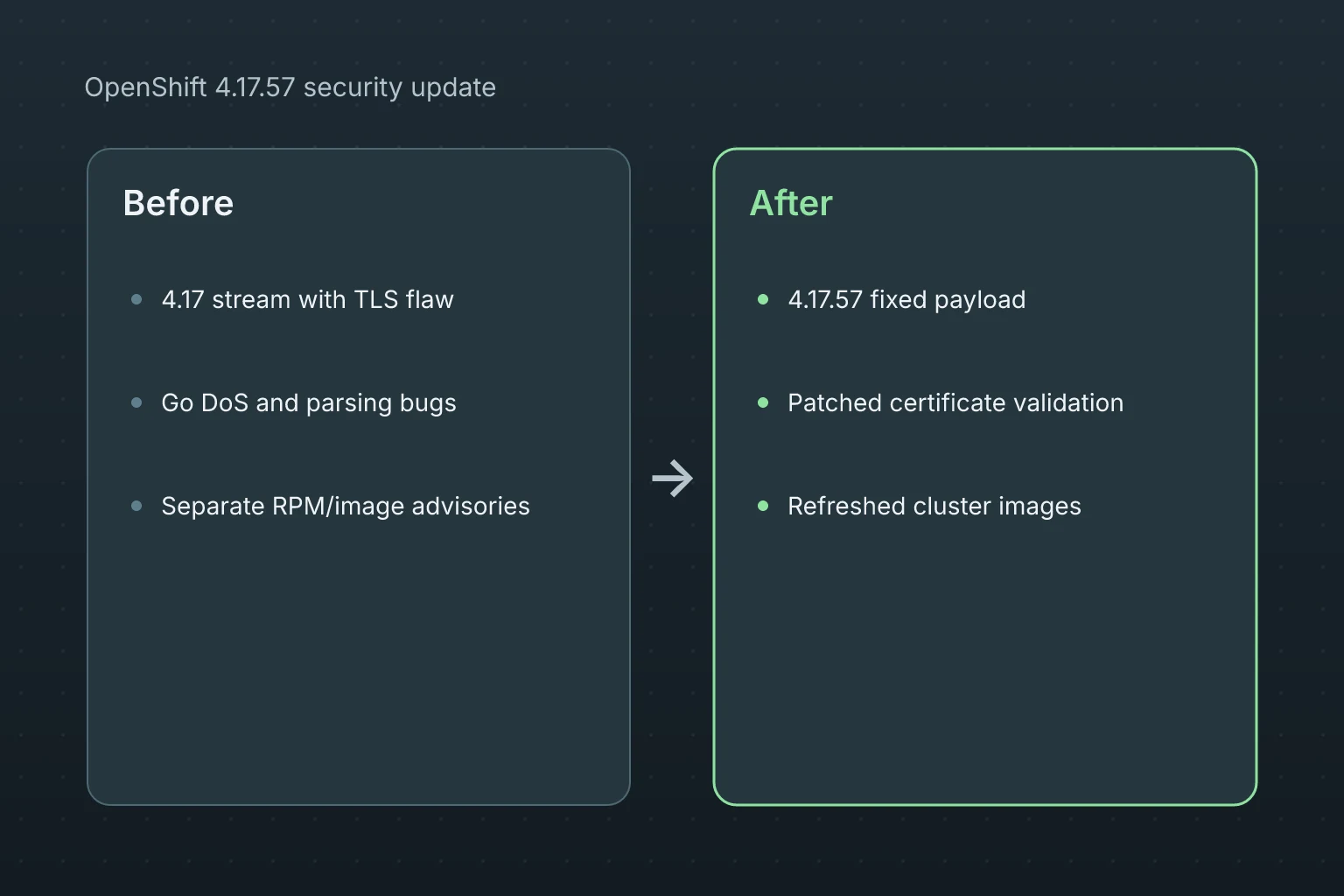
Task: Click the bullet before Separate RPM/image advisories
Action: click(x=136, y=506)
